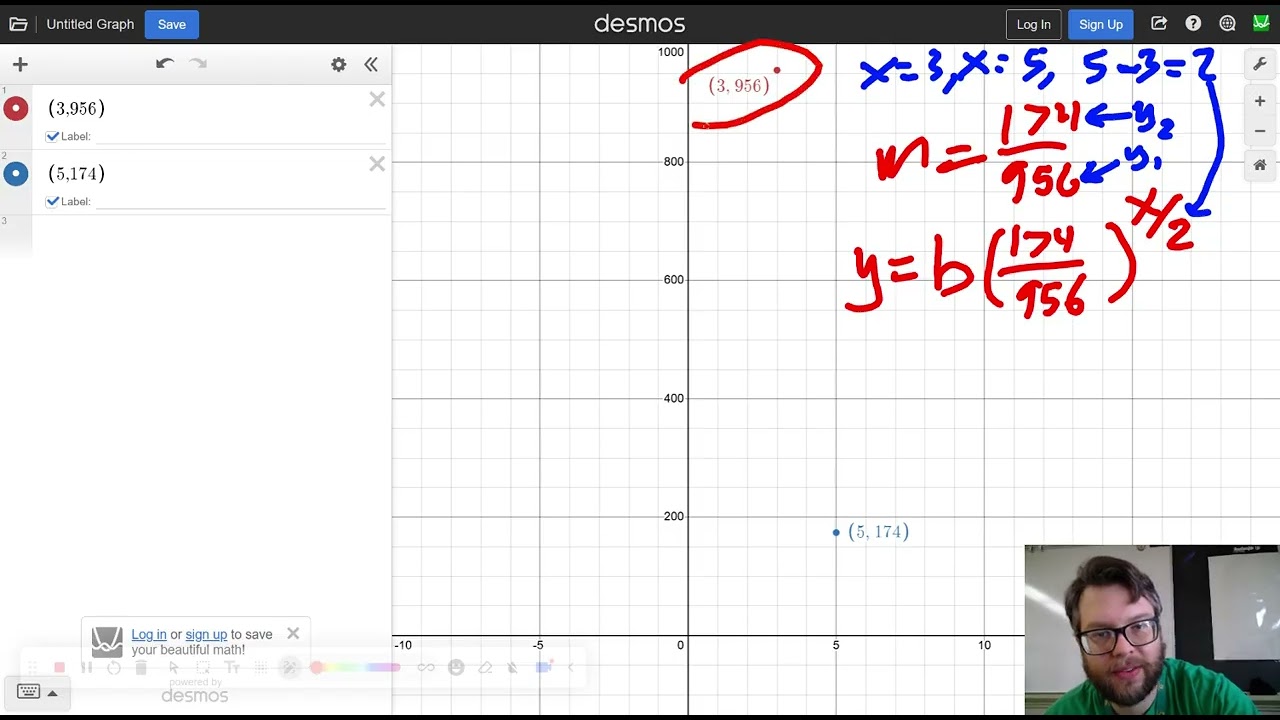Add a new item with plus icon

point(20,64)
